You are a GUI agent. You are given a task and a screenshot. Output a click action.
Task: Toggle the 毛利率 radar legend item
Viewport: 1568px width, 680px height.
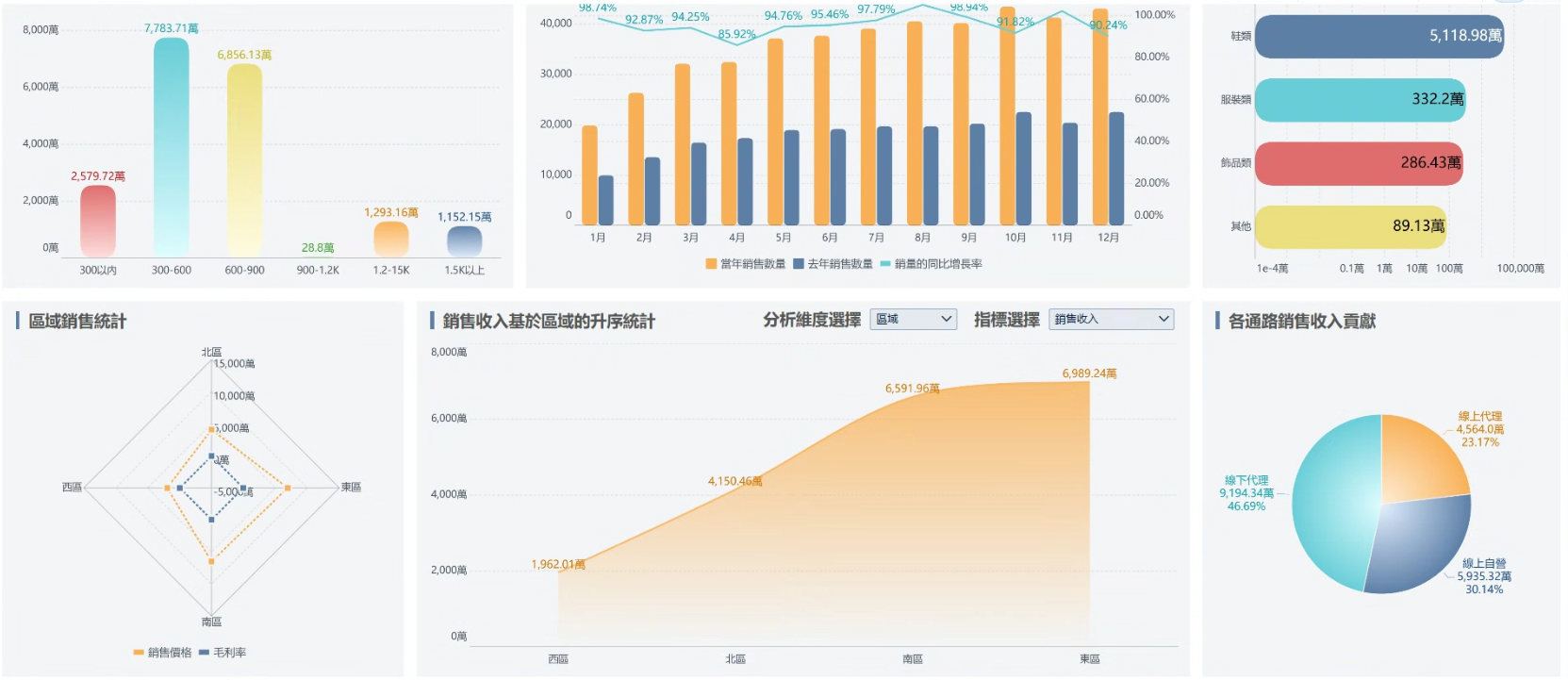[223, 653]
